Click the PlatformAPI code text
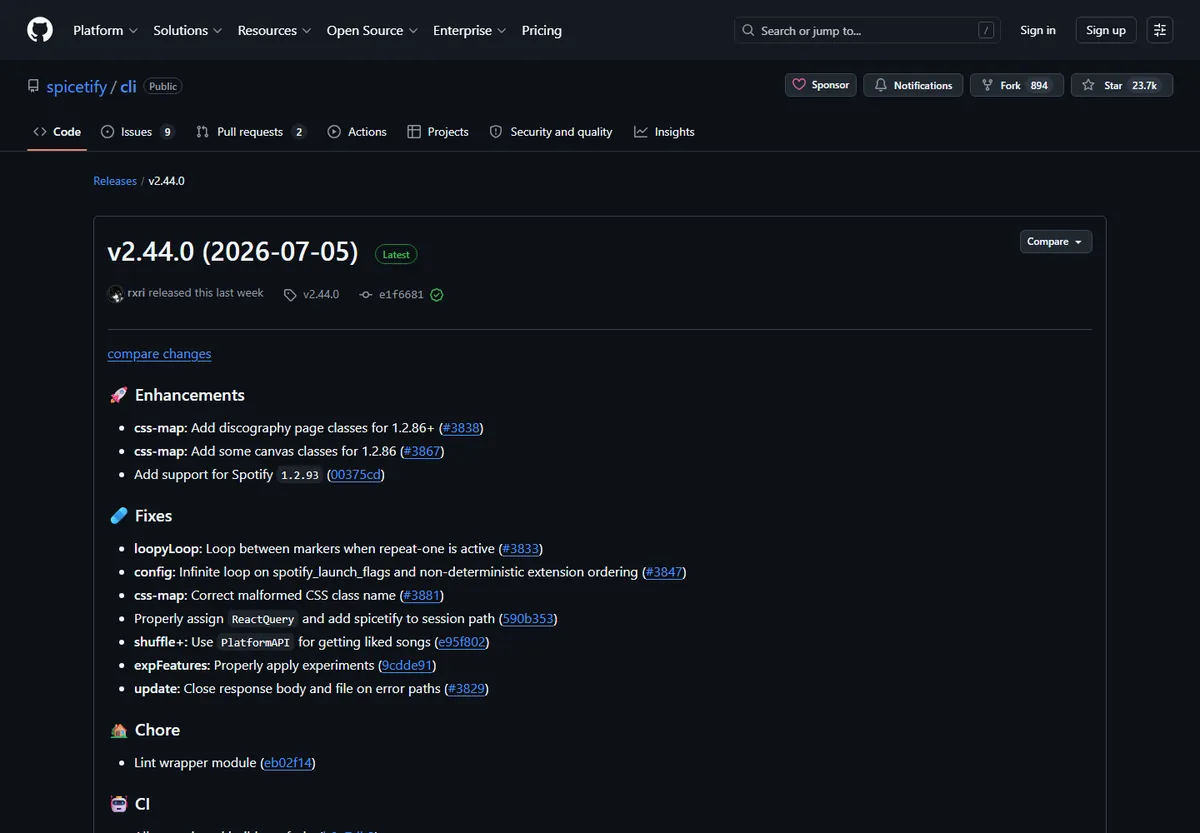Screen dimensions: 1200x833 [255, 642]
